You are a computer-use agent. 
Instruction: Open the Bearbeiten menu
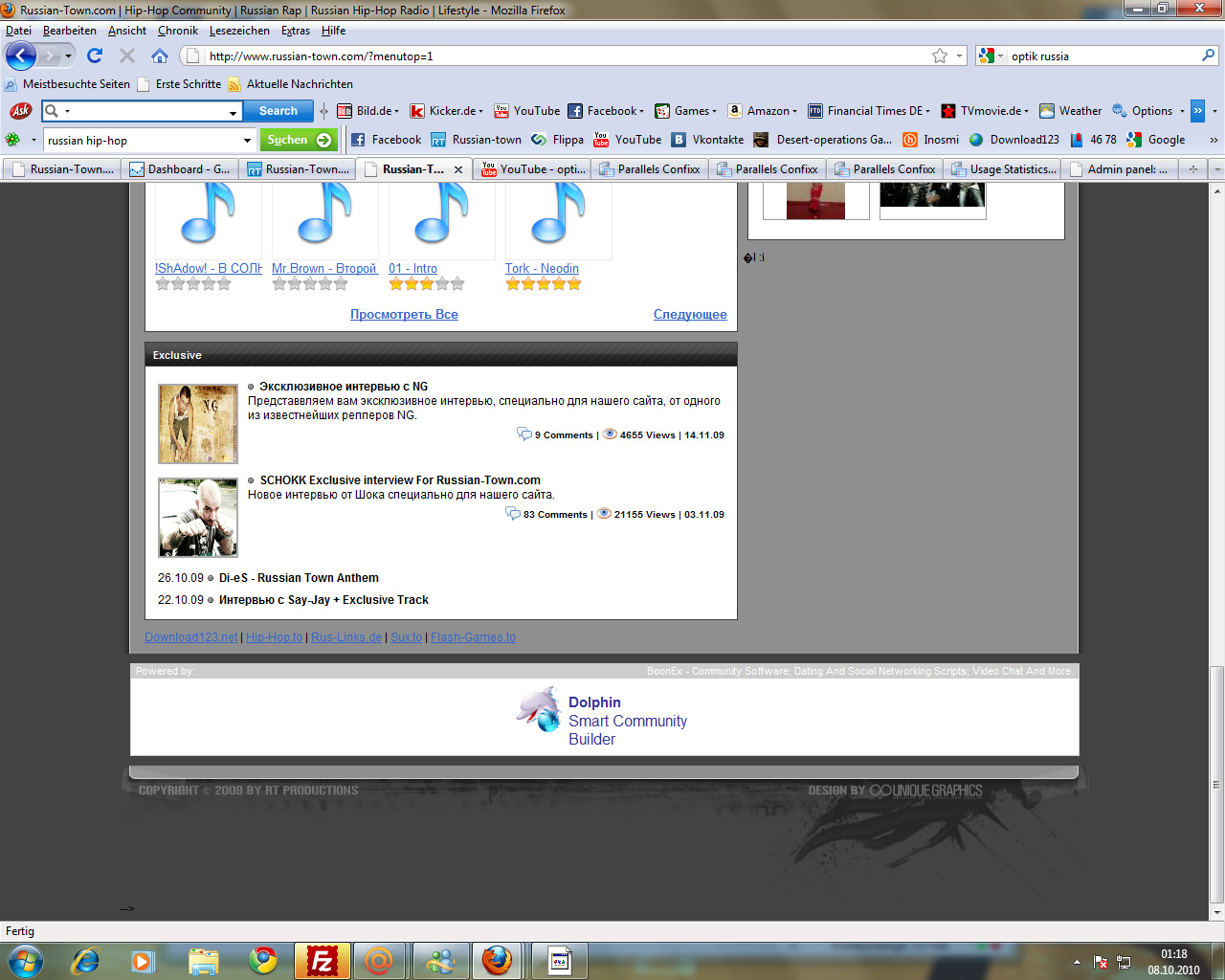tap(70, 31)
